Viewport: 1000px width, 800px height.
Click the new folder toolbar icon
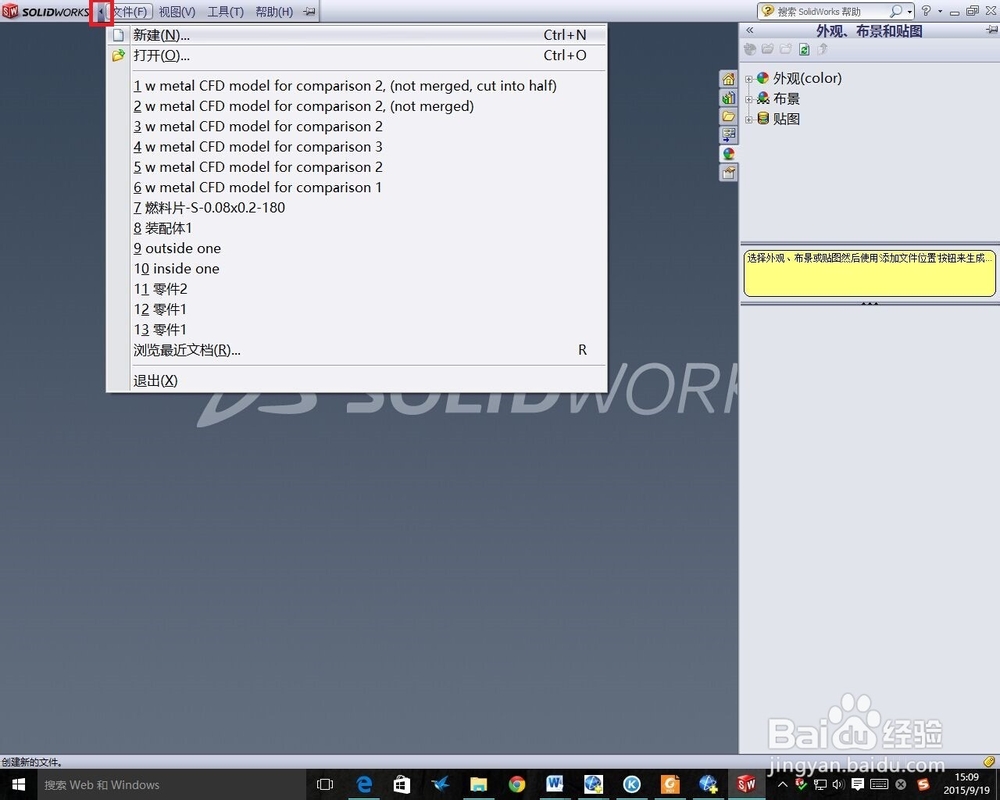tap(786, 49)
